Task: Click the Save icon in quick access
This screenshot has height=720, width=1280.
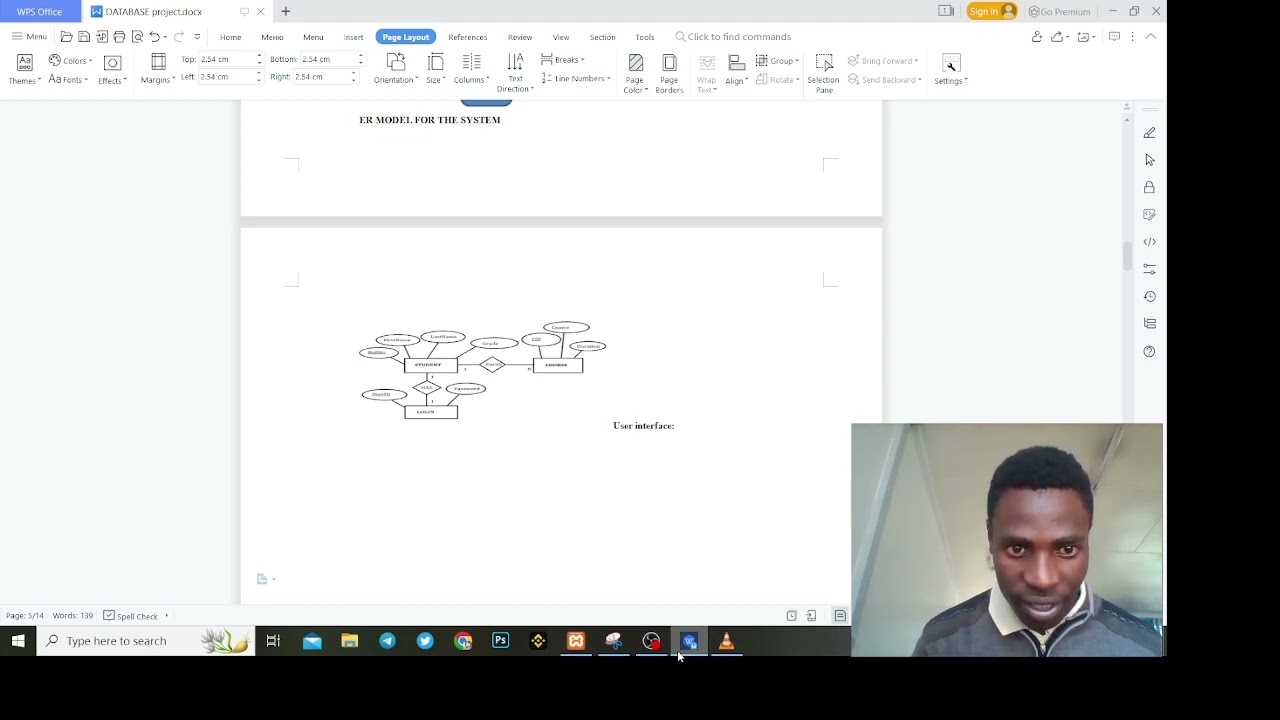Action: [x=84, y=37]
